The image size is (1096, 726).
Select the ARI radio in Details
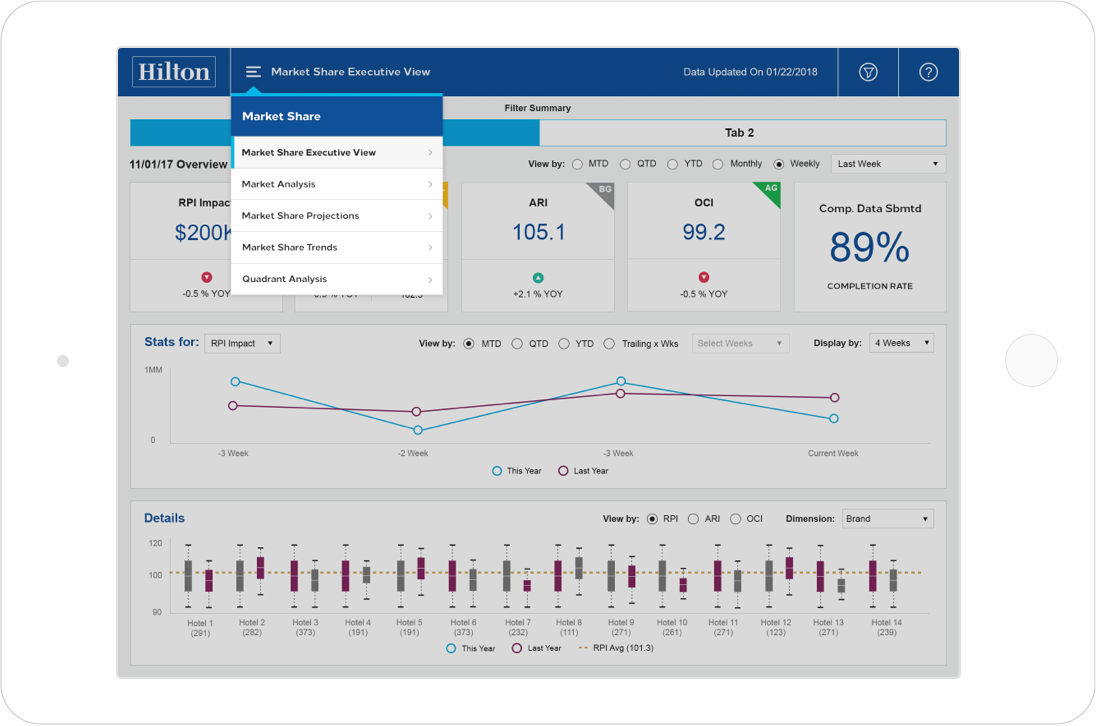[x=693, y=519]
